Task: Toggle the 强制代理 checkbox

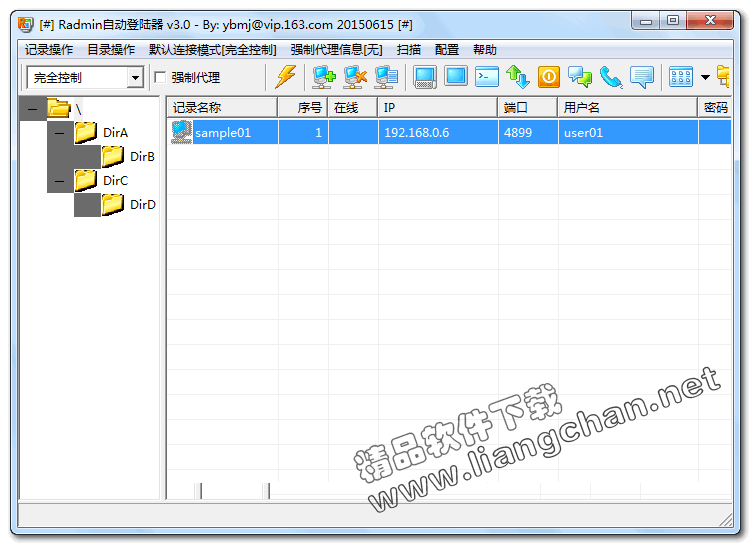Action: coord(160,77)
